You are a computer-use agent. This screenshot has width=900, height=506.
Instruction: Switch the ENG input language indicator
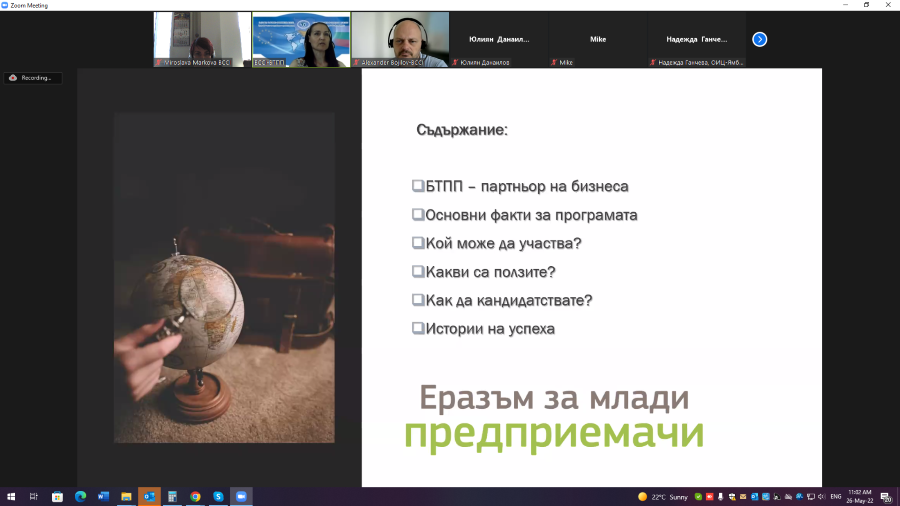836,497
